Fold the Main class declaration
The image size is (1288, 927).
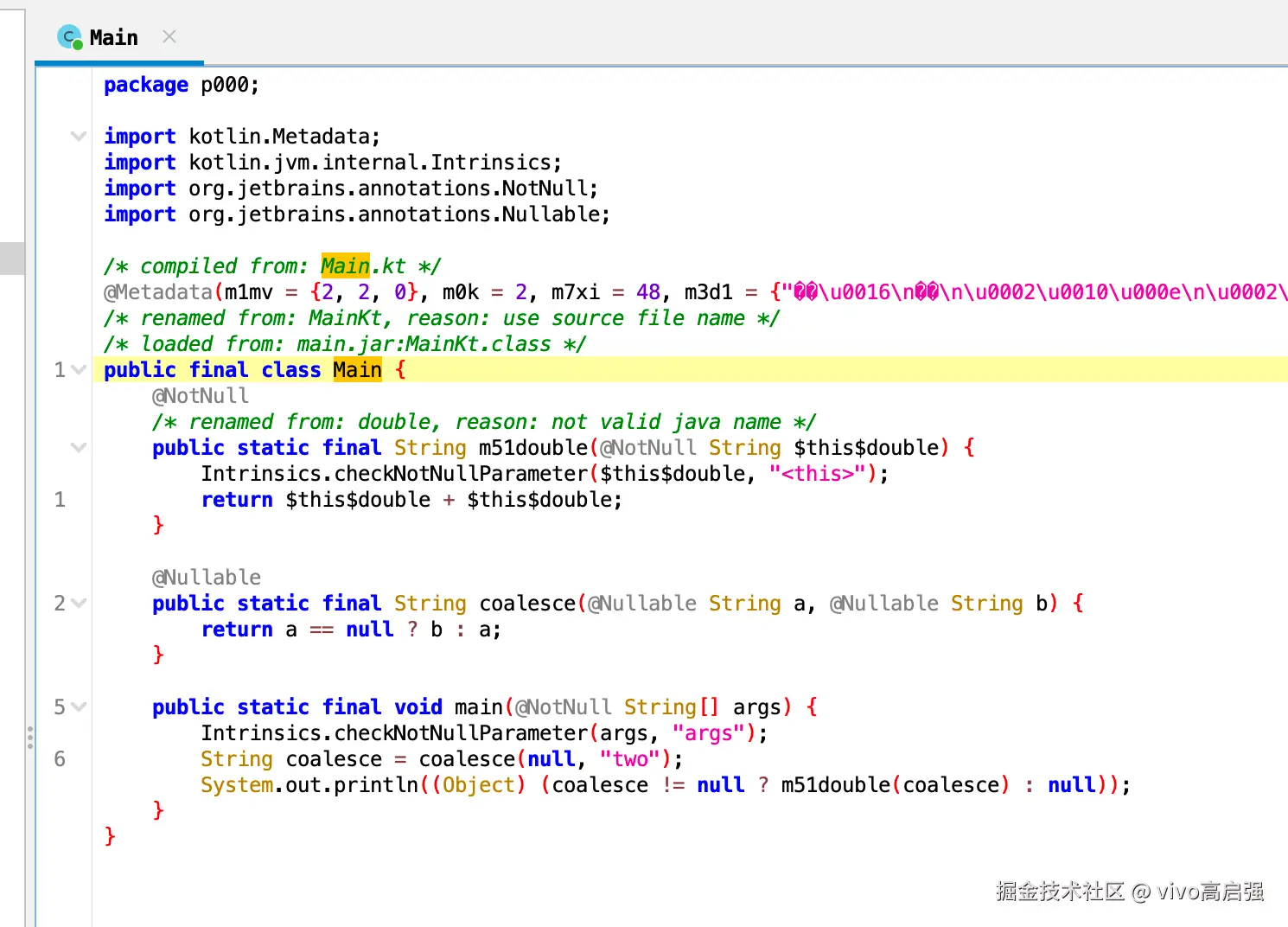[79, 370]
